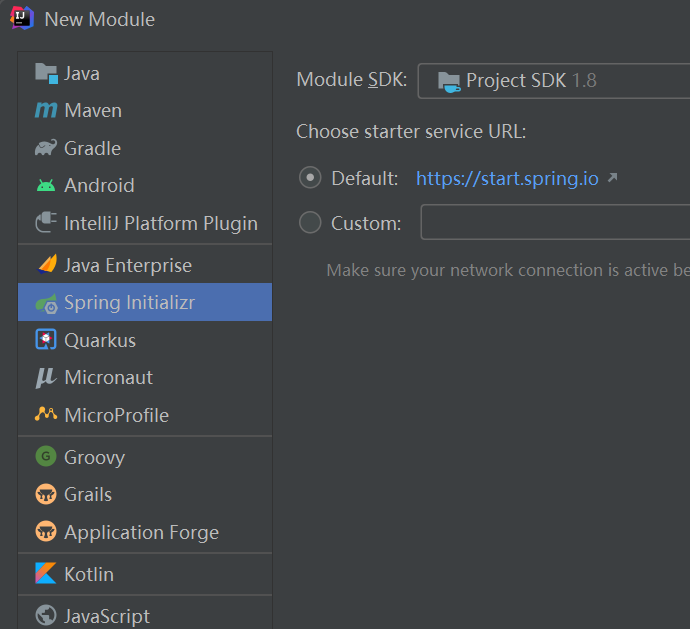The width and height of the screenshot is (690, 629).
Task: Click the IntelliJ Platform Plugin icon
Action: pos(46,223)
